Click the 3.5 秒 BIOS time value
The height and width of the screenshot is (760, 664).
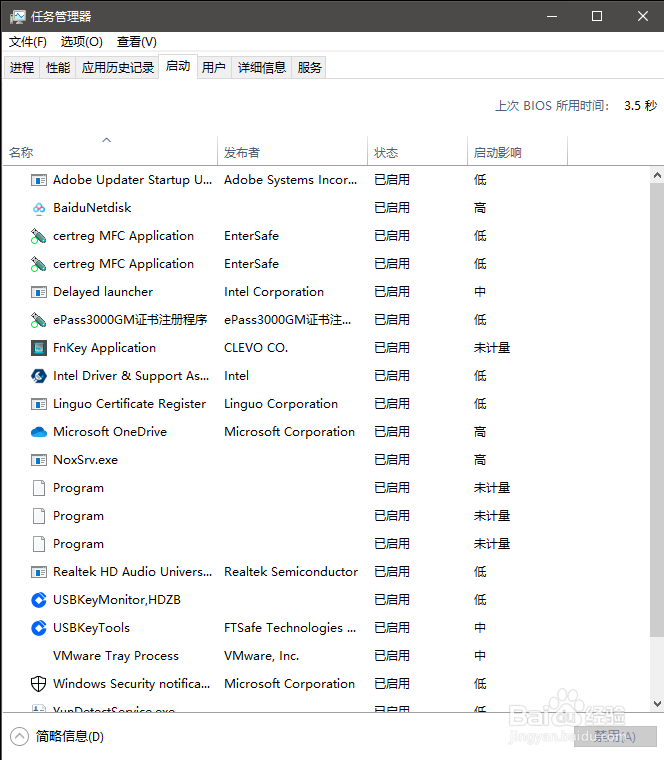pos(640,106)
